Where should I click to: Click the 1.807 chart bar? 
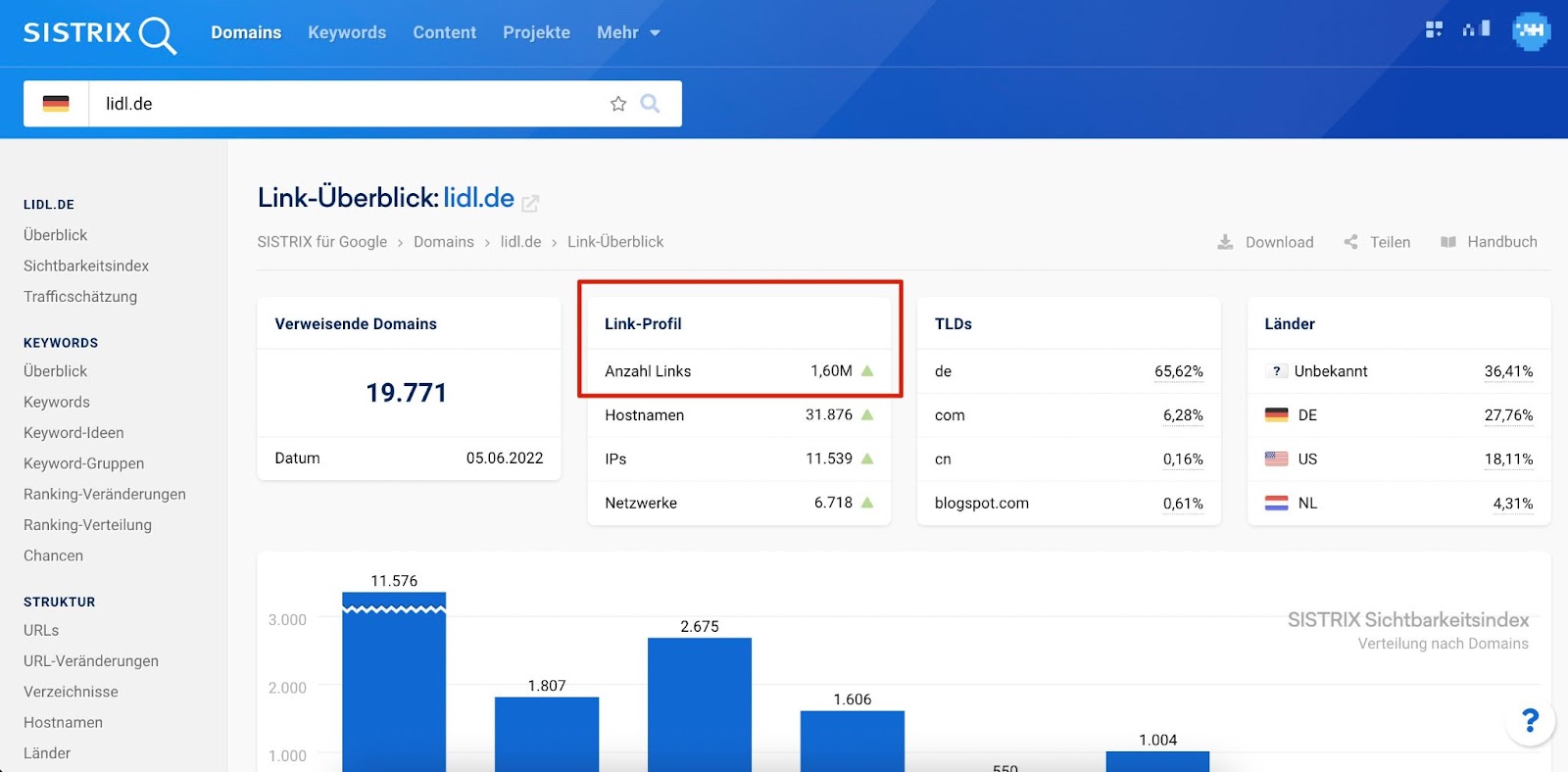tap(547, 734)
